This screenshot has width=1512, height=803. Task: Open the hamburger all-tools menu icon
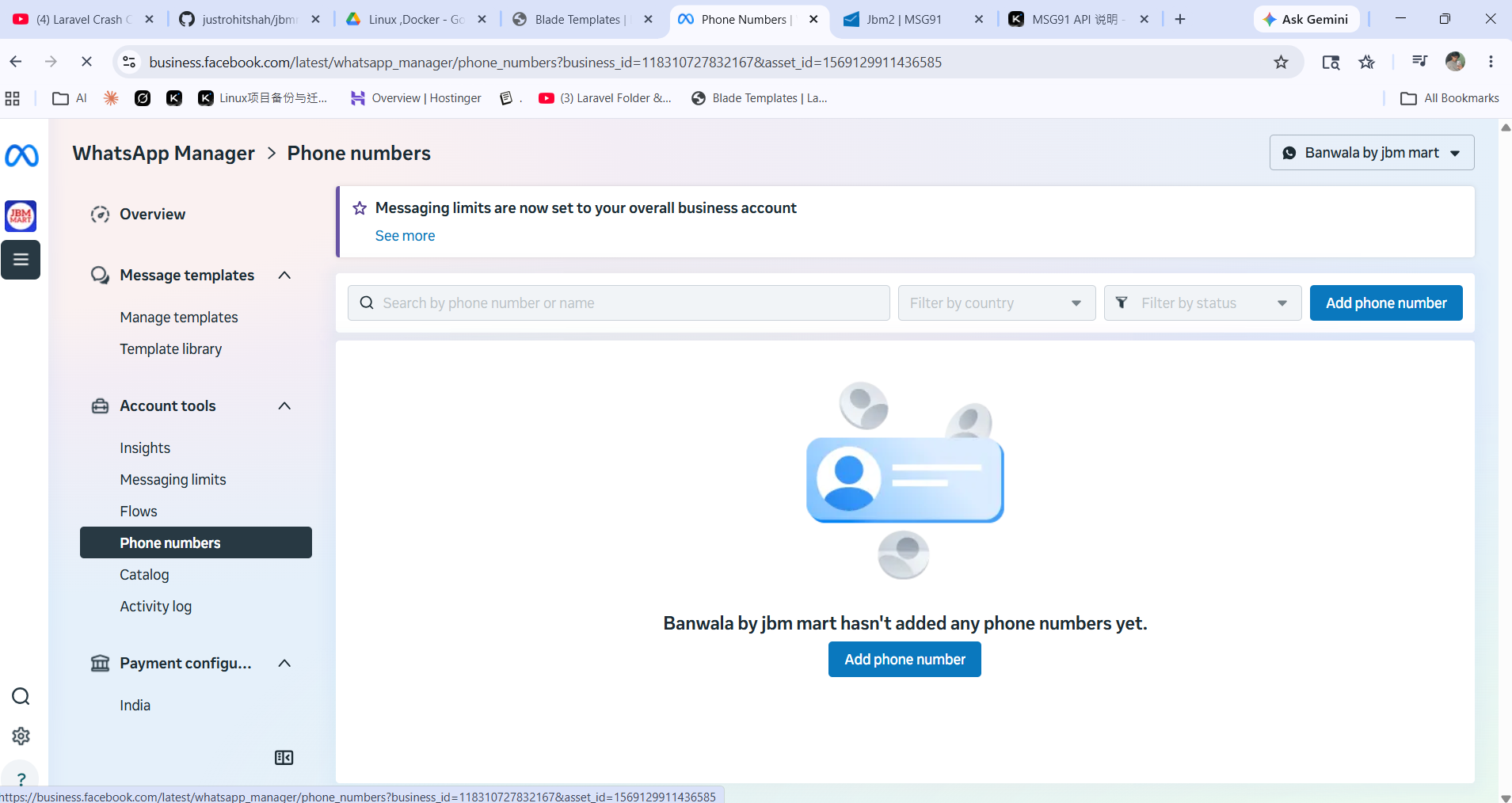click(21, 260)
